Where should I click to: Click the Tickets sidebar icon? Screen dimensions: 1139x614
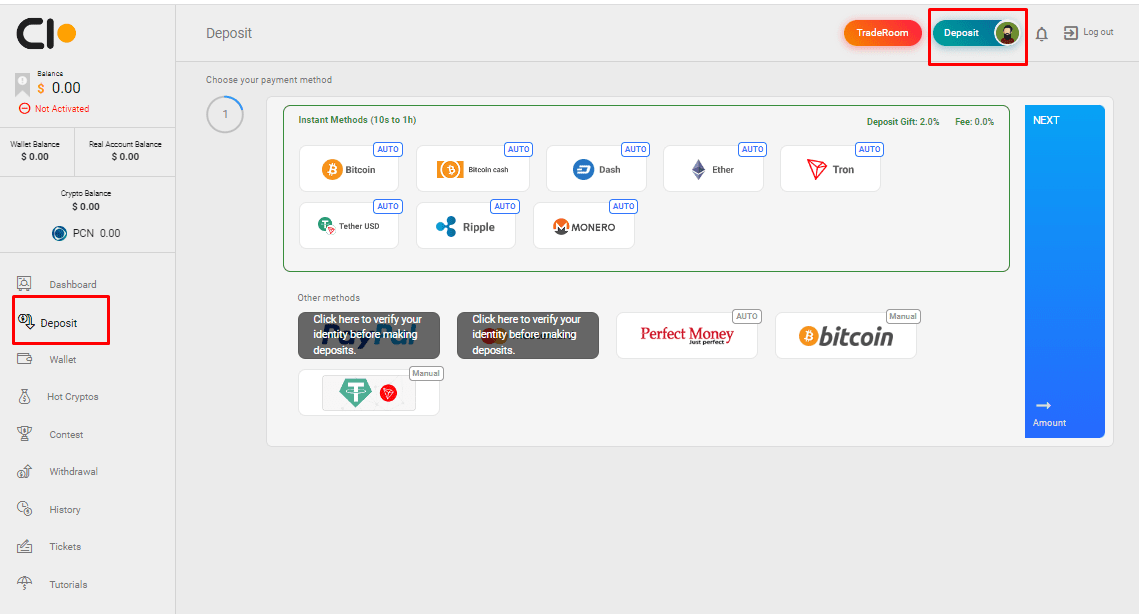tap(24, 546)
